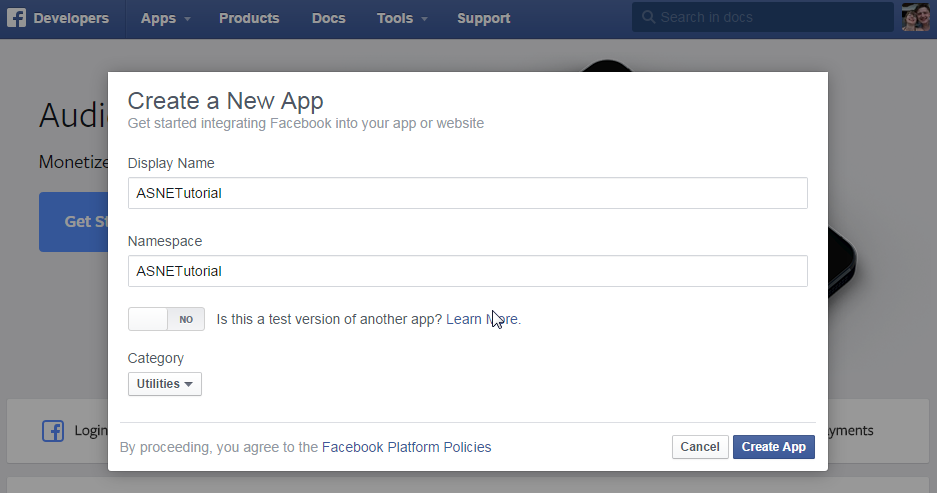Click the search magnifier icon
937x493 pixels.
tap(648, 17)
